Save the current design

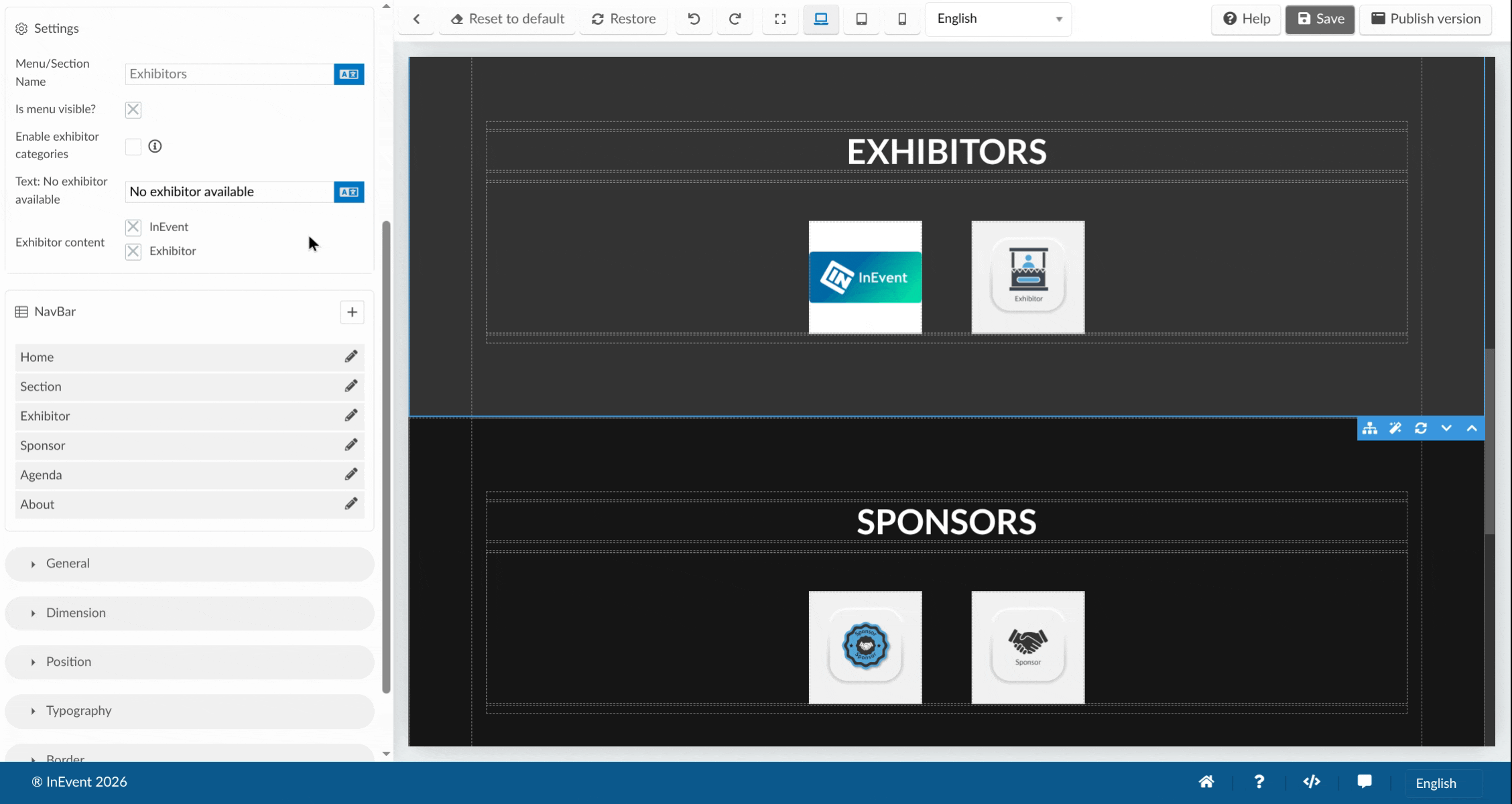tap(1320, 19)
